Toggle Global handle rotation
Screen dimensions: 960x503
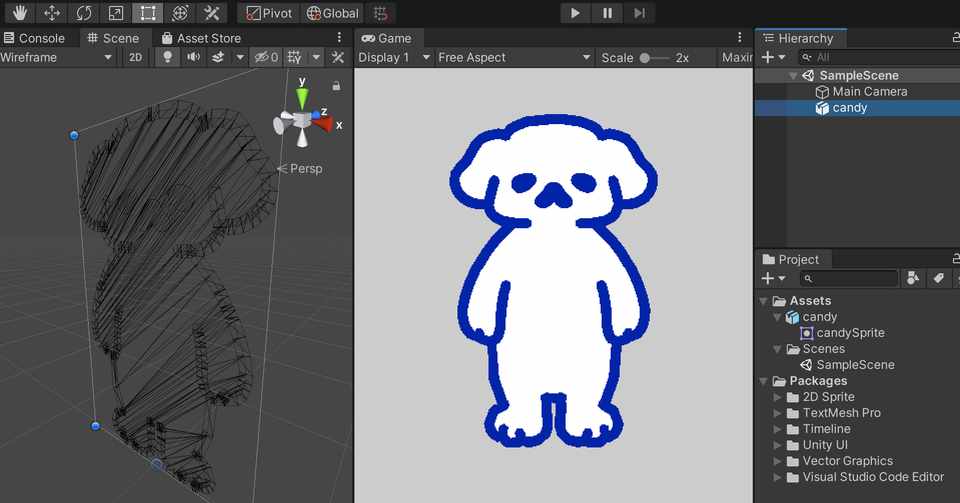point(332,13)
